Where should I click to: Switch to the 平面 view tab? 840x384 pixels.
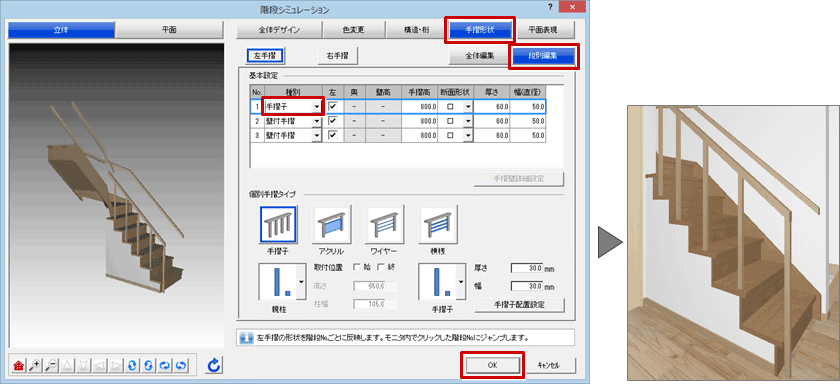(x=169, y=30)
